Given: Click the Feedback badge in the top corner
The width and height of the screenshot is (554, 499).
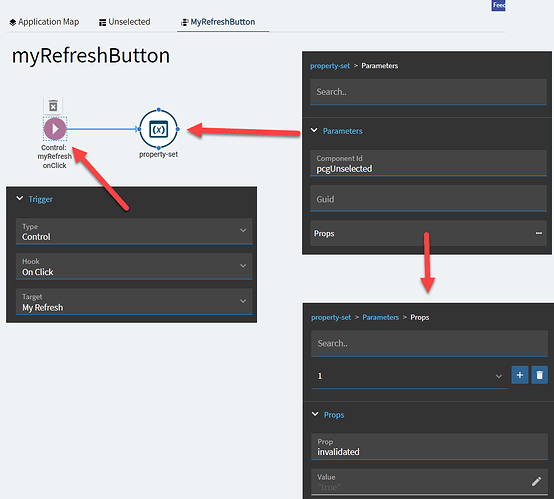Looking at the screenshot, I should pyautogui.click(x=499, y=5).
